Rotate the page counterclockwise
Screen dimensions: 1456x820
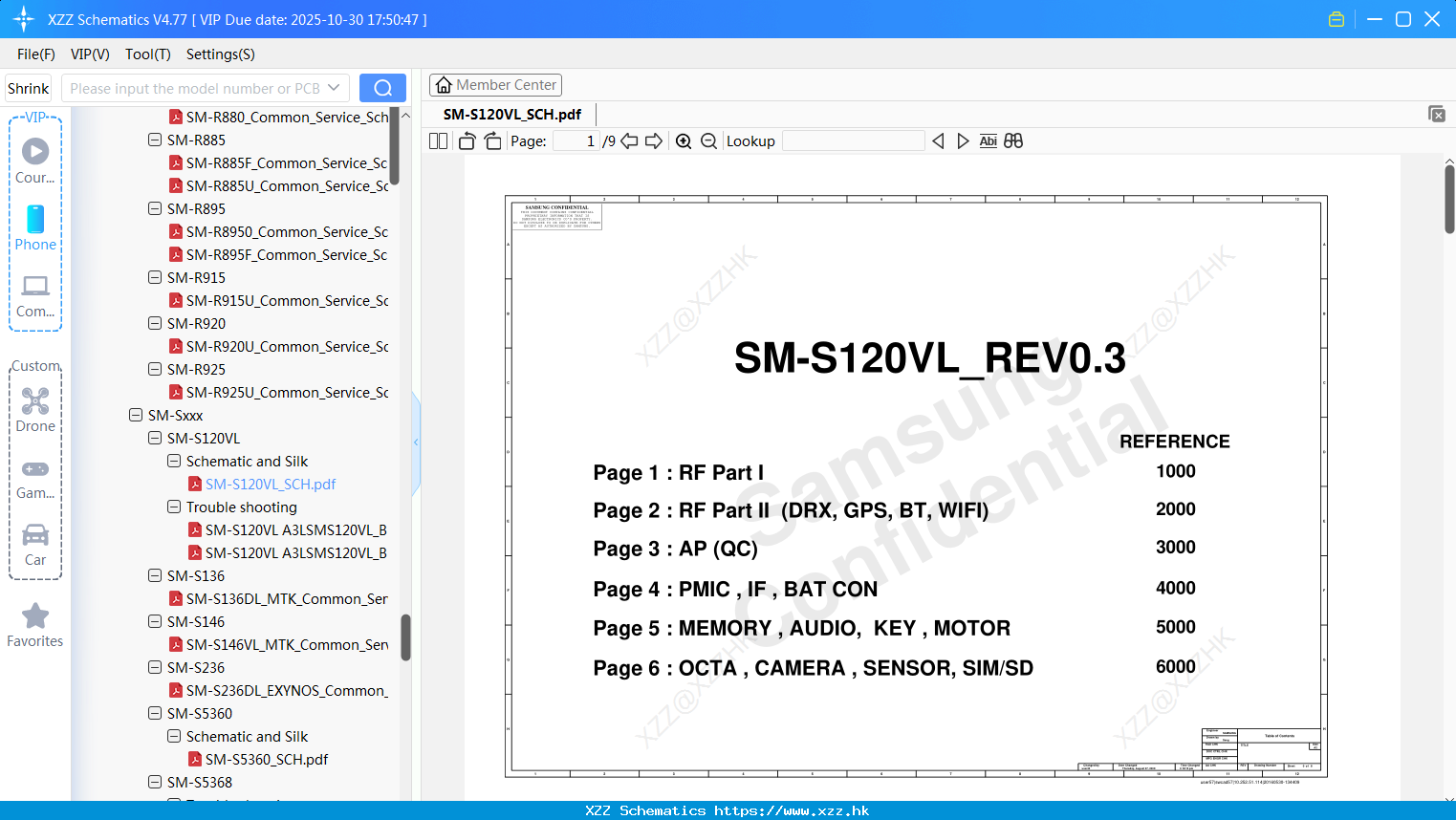click(467, 140)
